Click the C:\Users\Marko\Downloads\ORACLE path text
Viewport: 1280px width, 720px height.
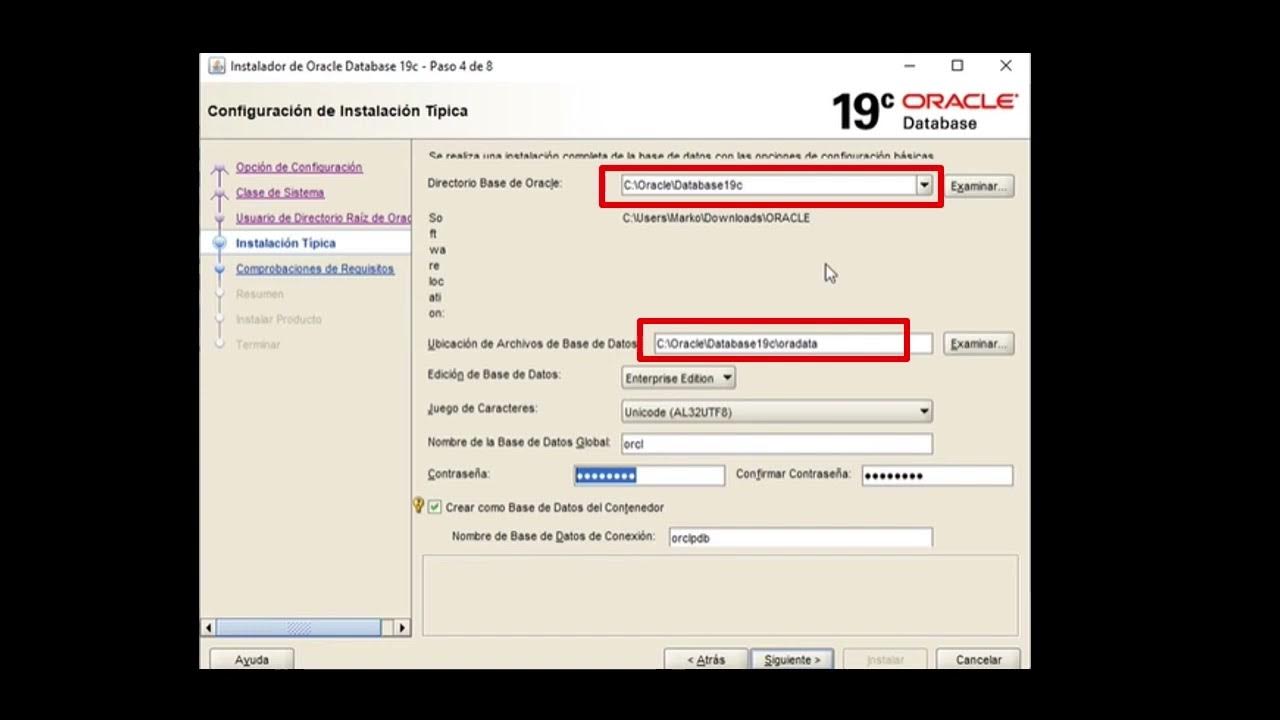click(x=716, y=217)
